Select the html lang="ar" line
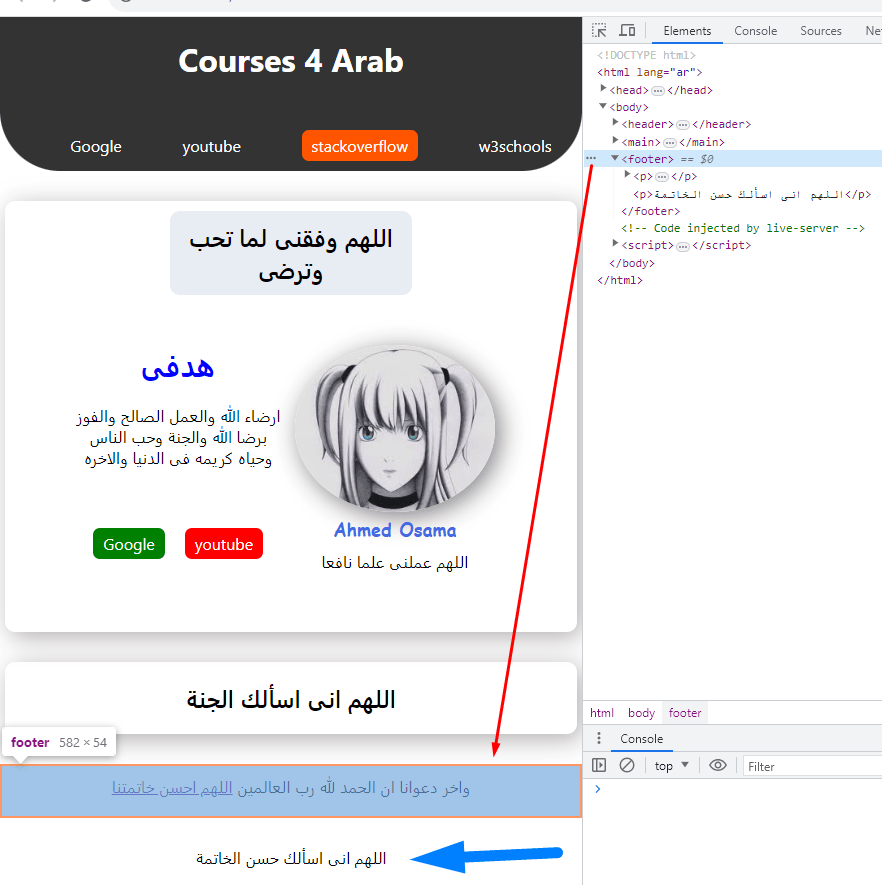Screen dimensions: 882x885 pyautogui.click(x=649, y=72)
